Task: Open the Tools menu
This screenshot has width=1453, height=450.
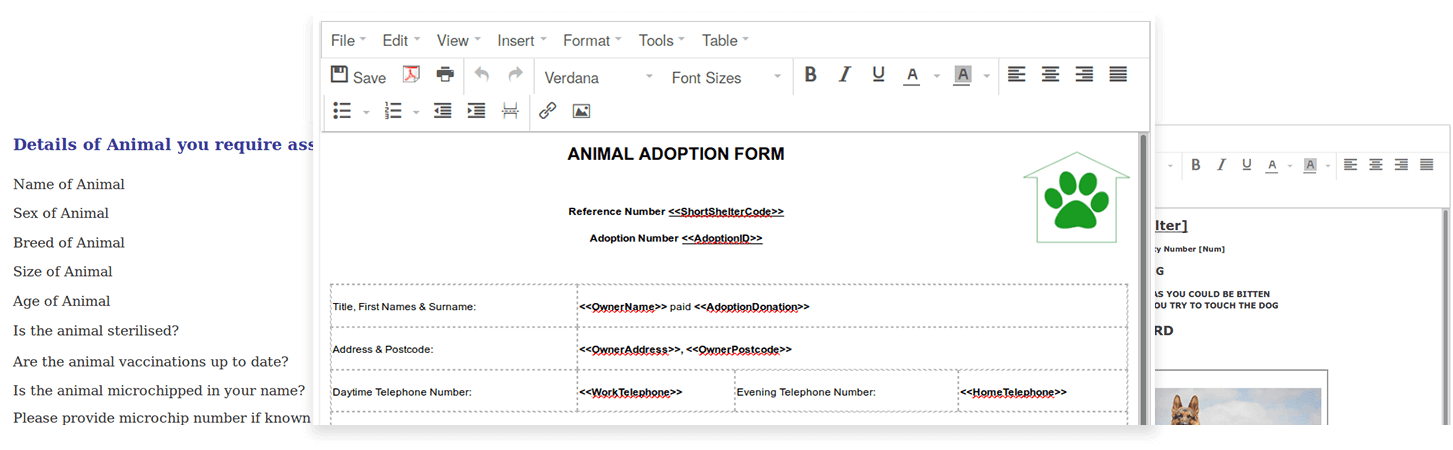Action: [661, 40]
